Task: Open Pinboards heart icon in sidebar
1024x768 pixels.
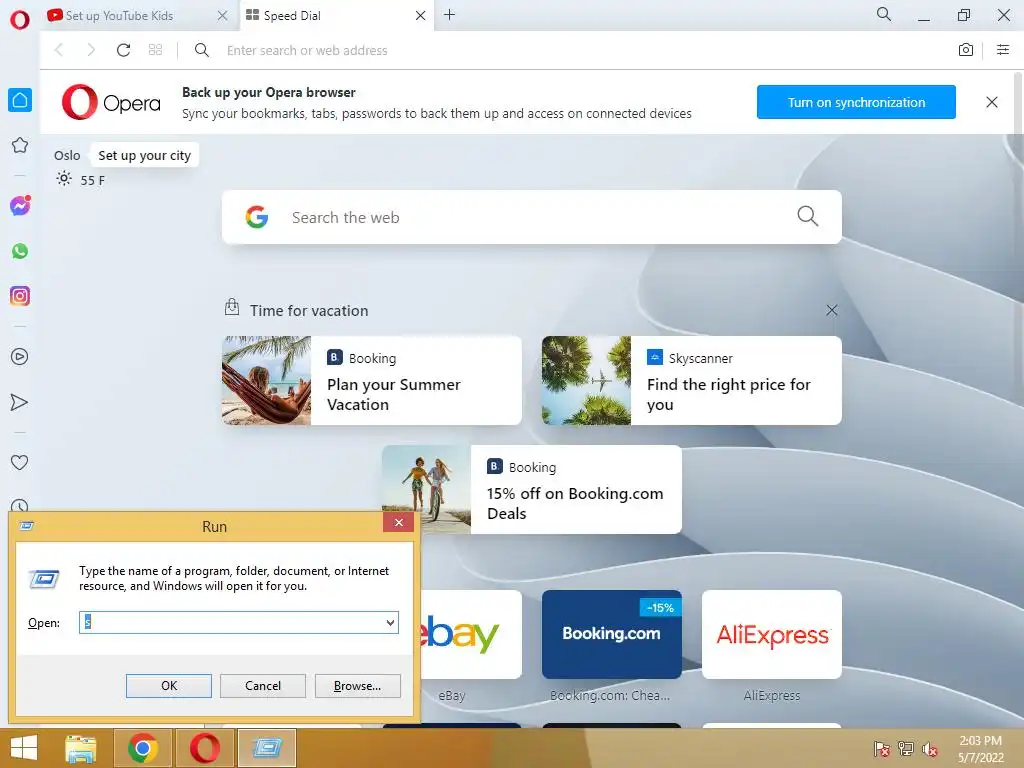Action: click(20, 462)
